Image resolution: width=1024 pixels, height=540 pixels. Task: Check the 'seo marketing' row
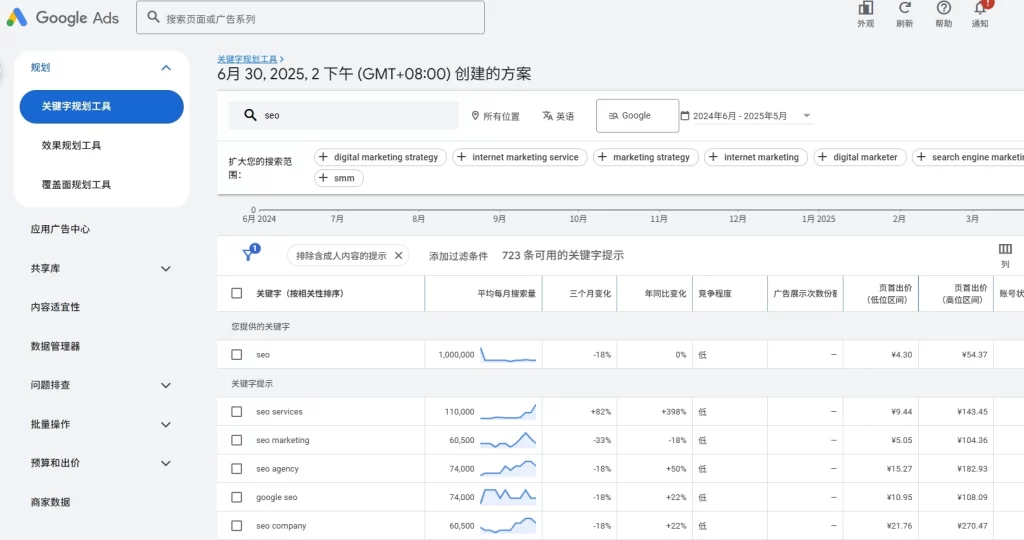click(x=236, y=440)
